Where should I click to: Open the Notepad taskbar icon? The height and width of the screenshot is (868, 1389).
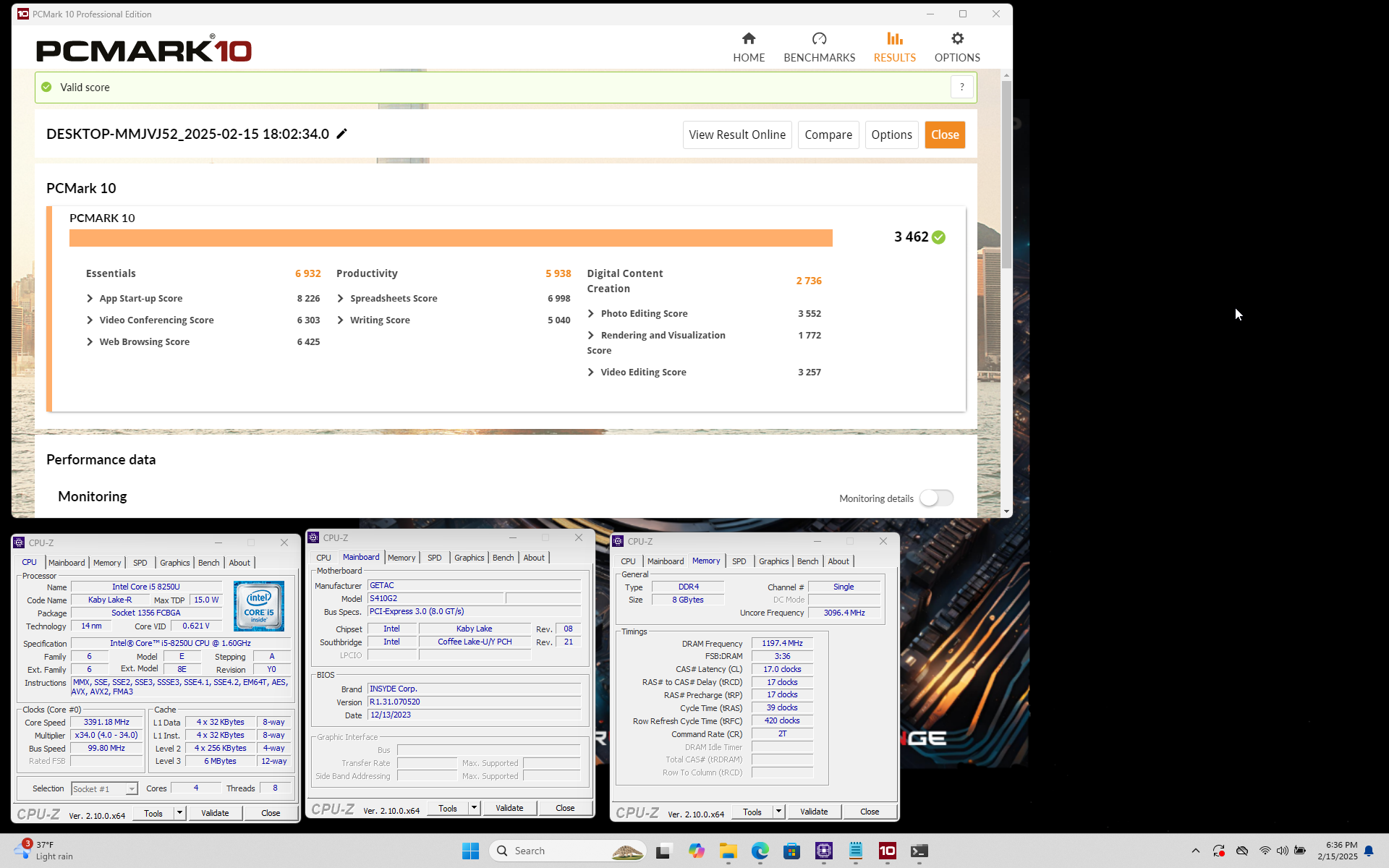click(x=855, y=851)
